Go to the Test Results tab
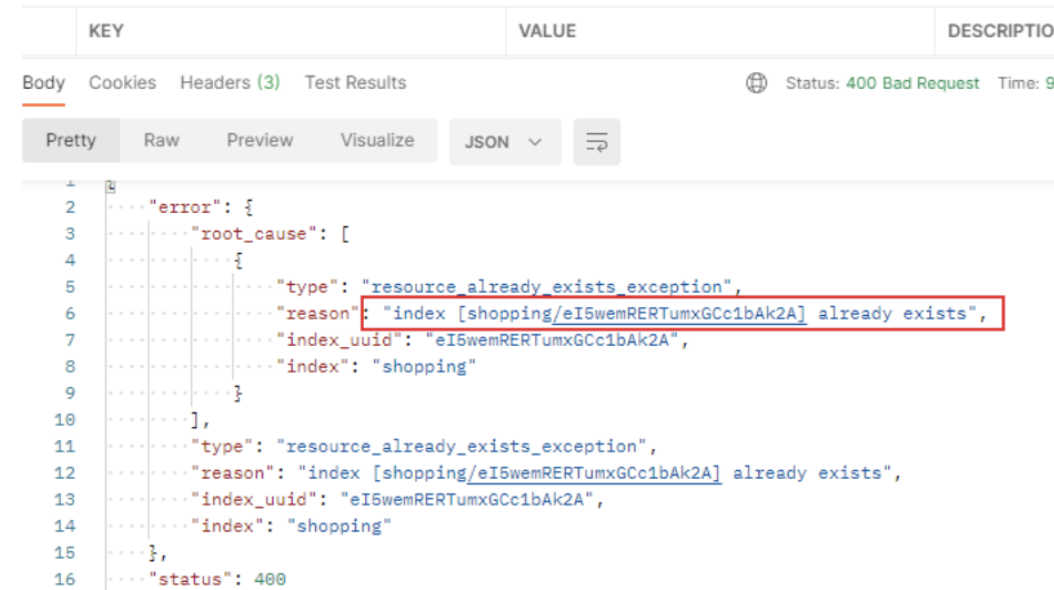 [x=355, y=83]
